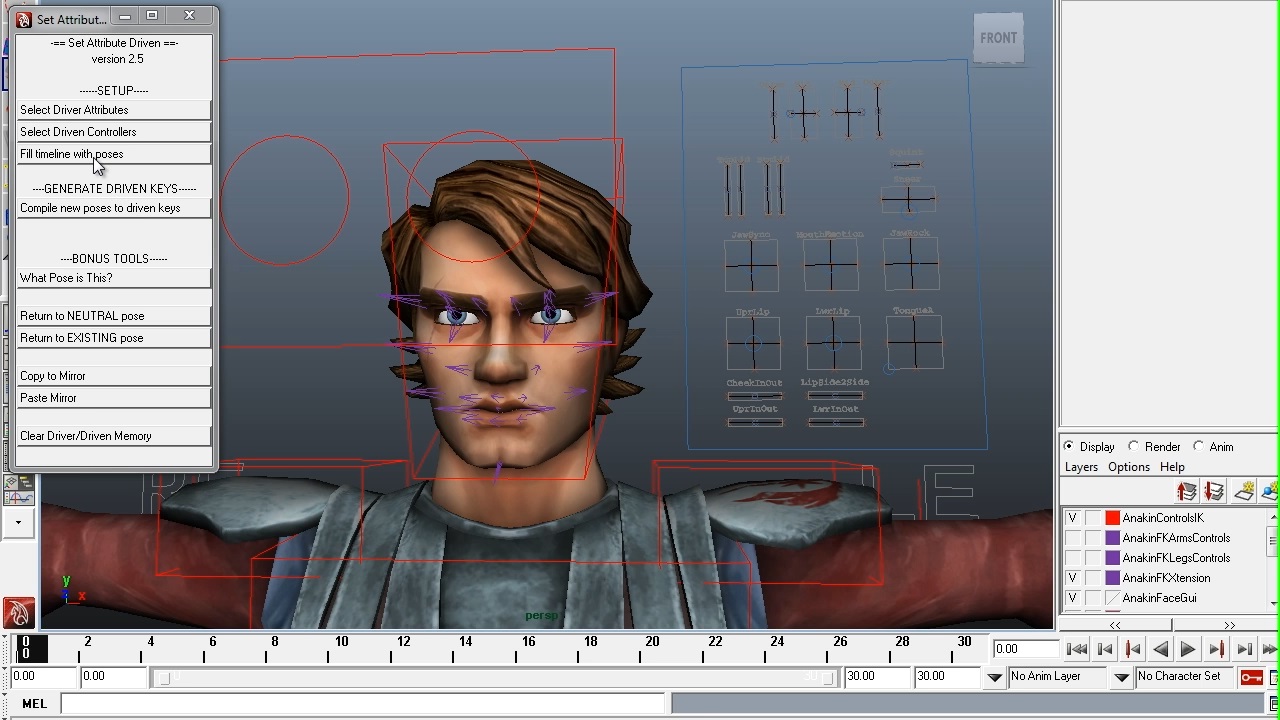
Task: Create layer from selected objects icon
Action: click(x=1271, y=491)
